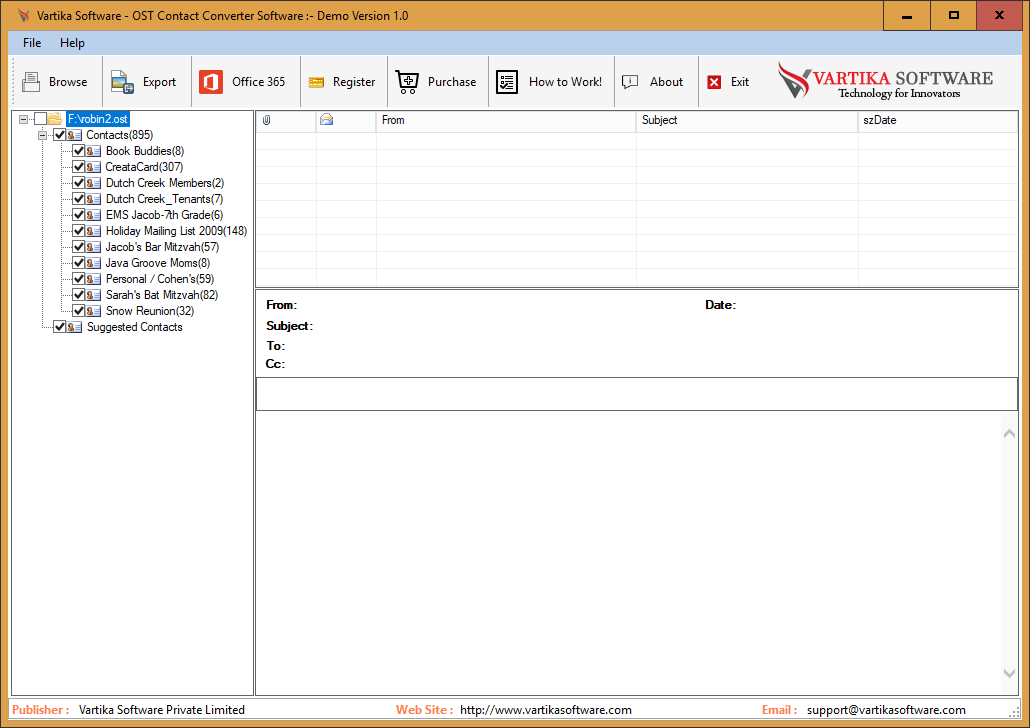Open the File menu
The image size is (1030, 728).
(32, 43)
